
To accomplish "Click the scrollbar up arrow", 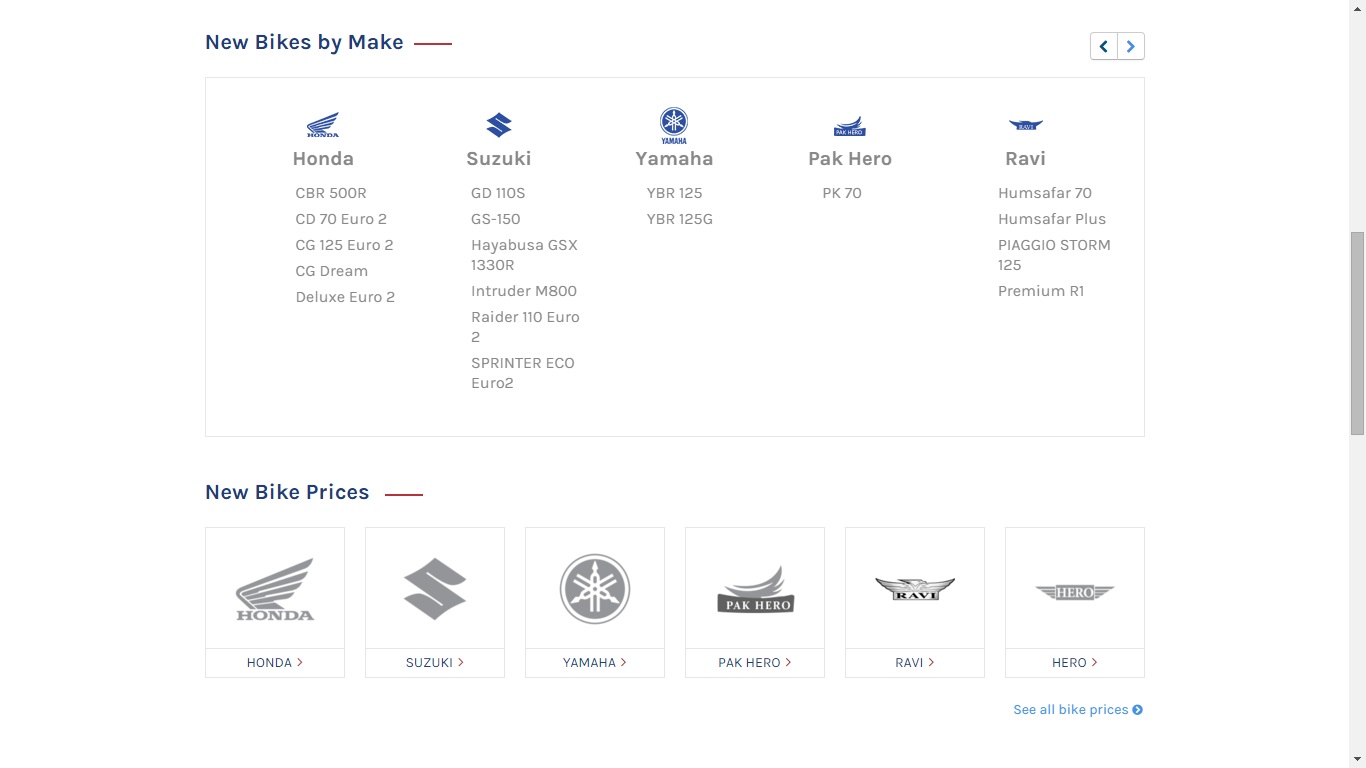I will pyautogui.click(x=1357, y=8).
